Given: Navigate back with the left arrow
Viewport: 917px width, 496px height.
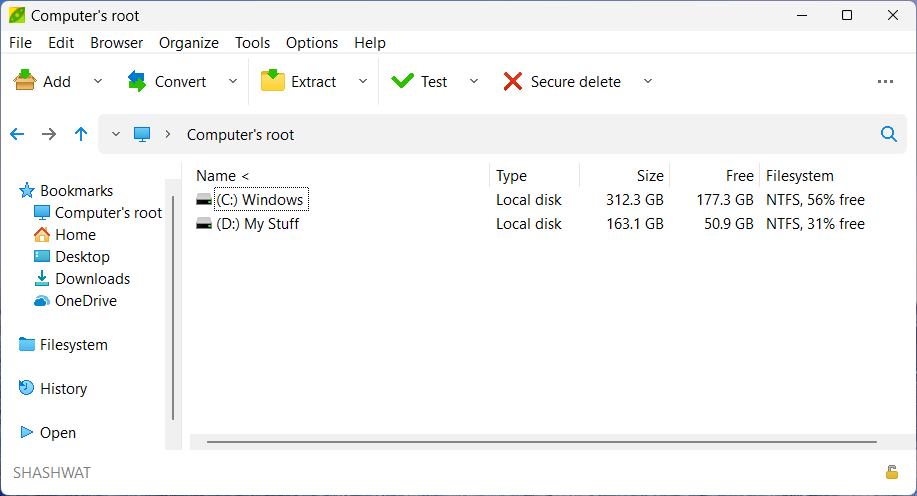Looking at the screenshot, I should pyautogui.click(x=17, y=134).
